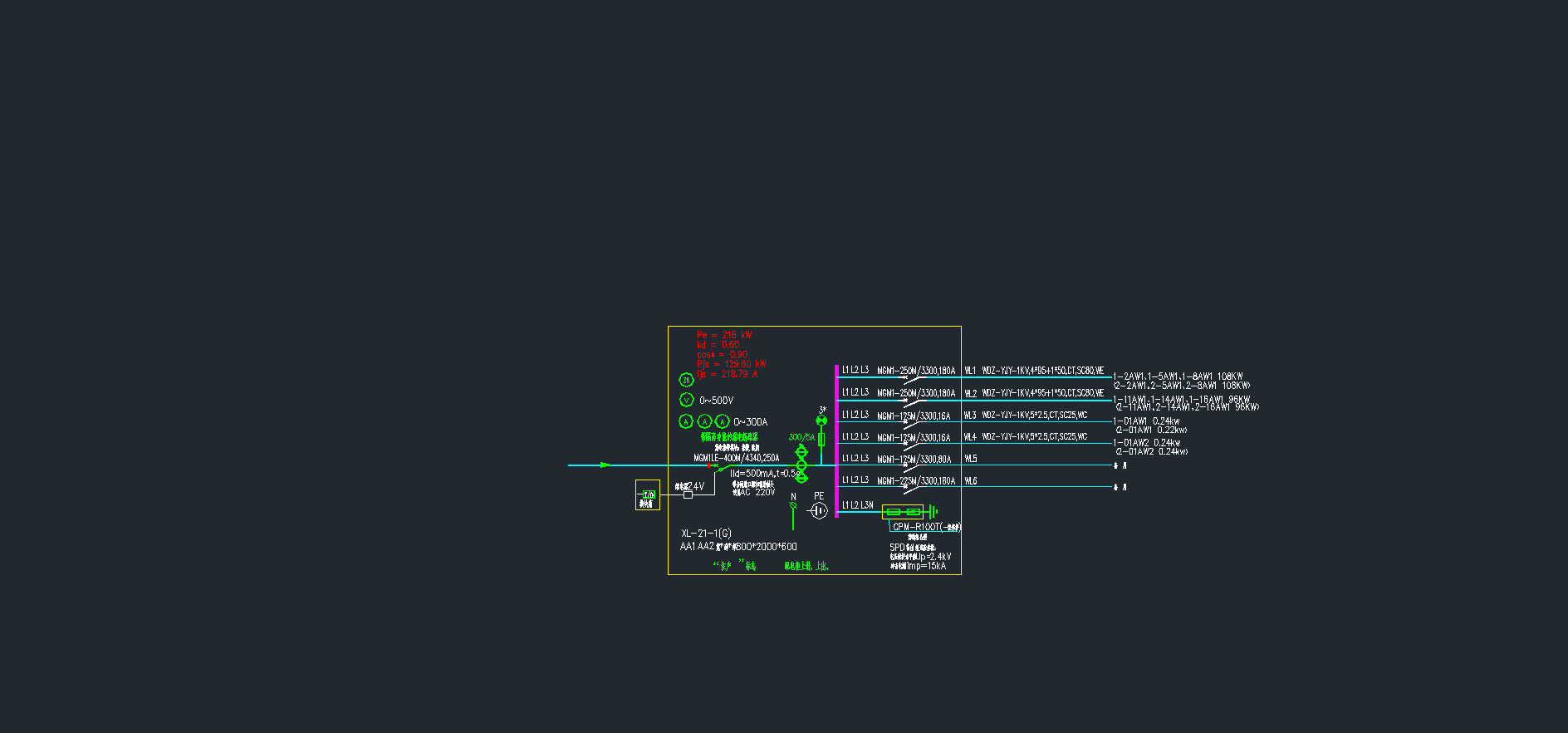Select the breaker switch symbol on WL5 circuit
Viewport: 1568px width, 733px height.
tap(914, 468)
